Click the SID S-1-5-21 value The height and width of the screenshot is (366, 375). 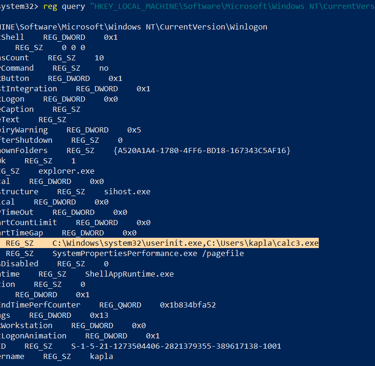176,346
